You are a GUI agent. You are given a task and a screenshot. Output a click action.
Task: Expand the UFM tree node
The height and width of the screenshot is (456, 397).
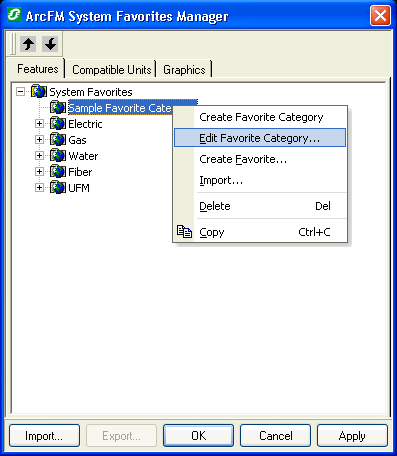point(39,188)
